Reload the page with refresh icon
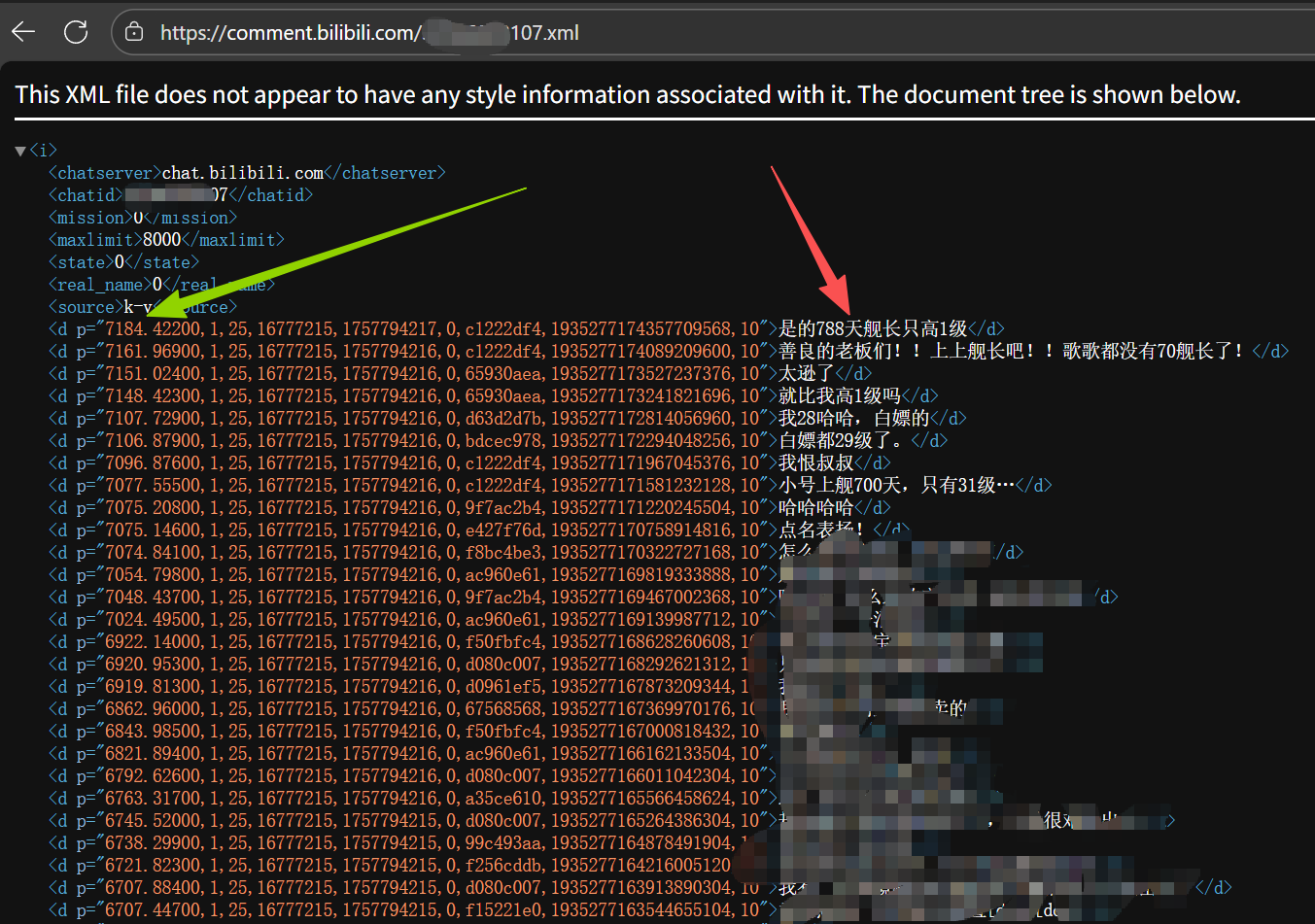1315x924 pixels. [x=76, y=32]
